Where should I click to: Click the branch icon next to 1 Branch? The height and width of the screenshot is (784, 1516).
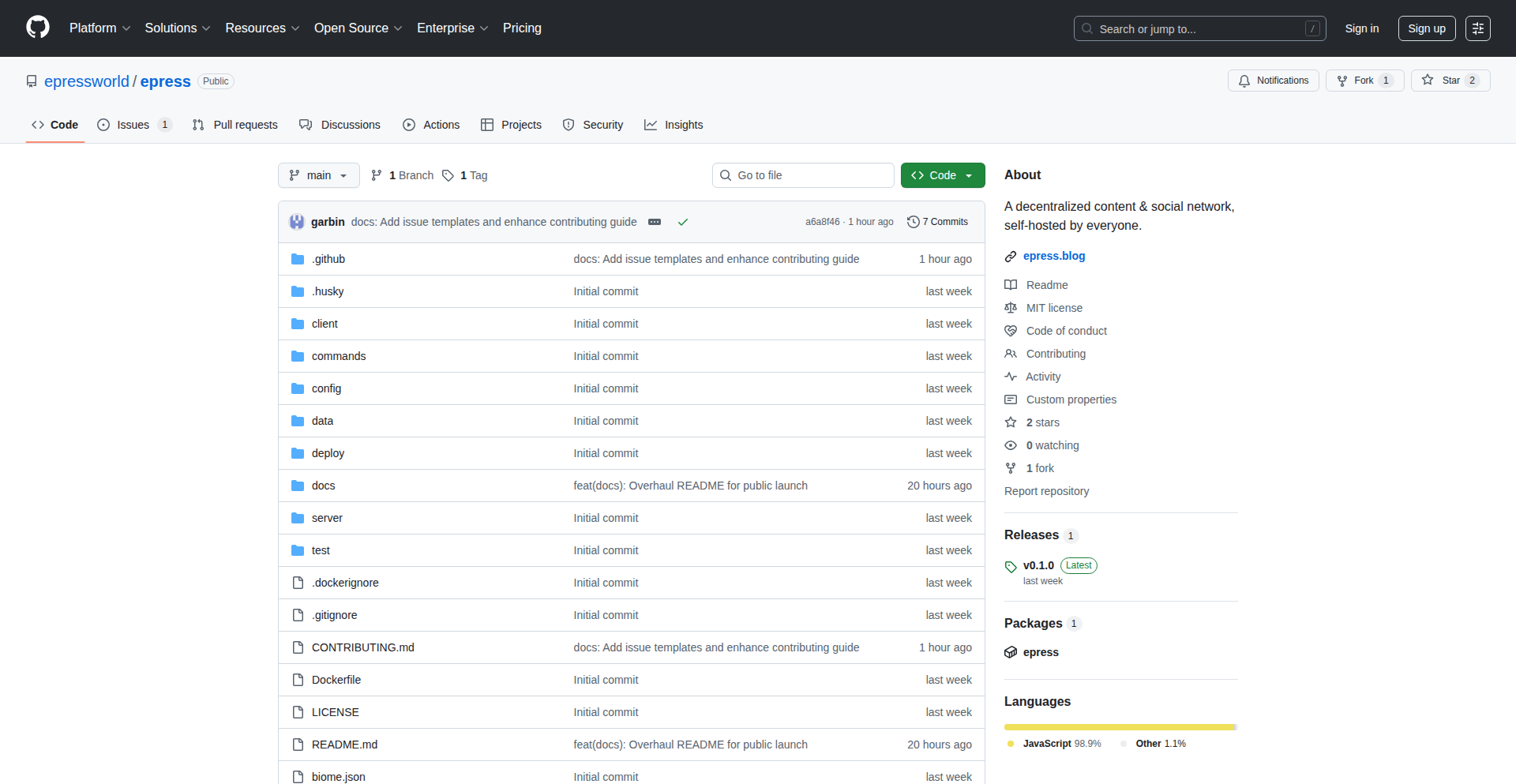[x=377, y=175]
